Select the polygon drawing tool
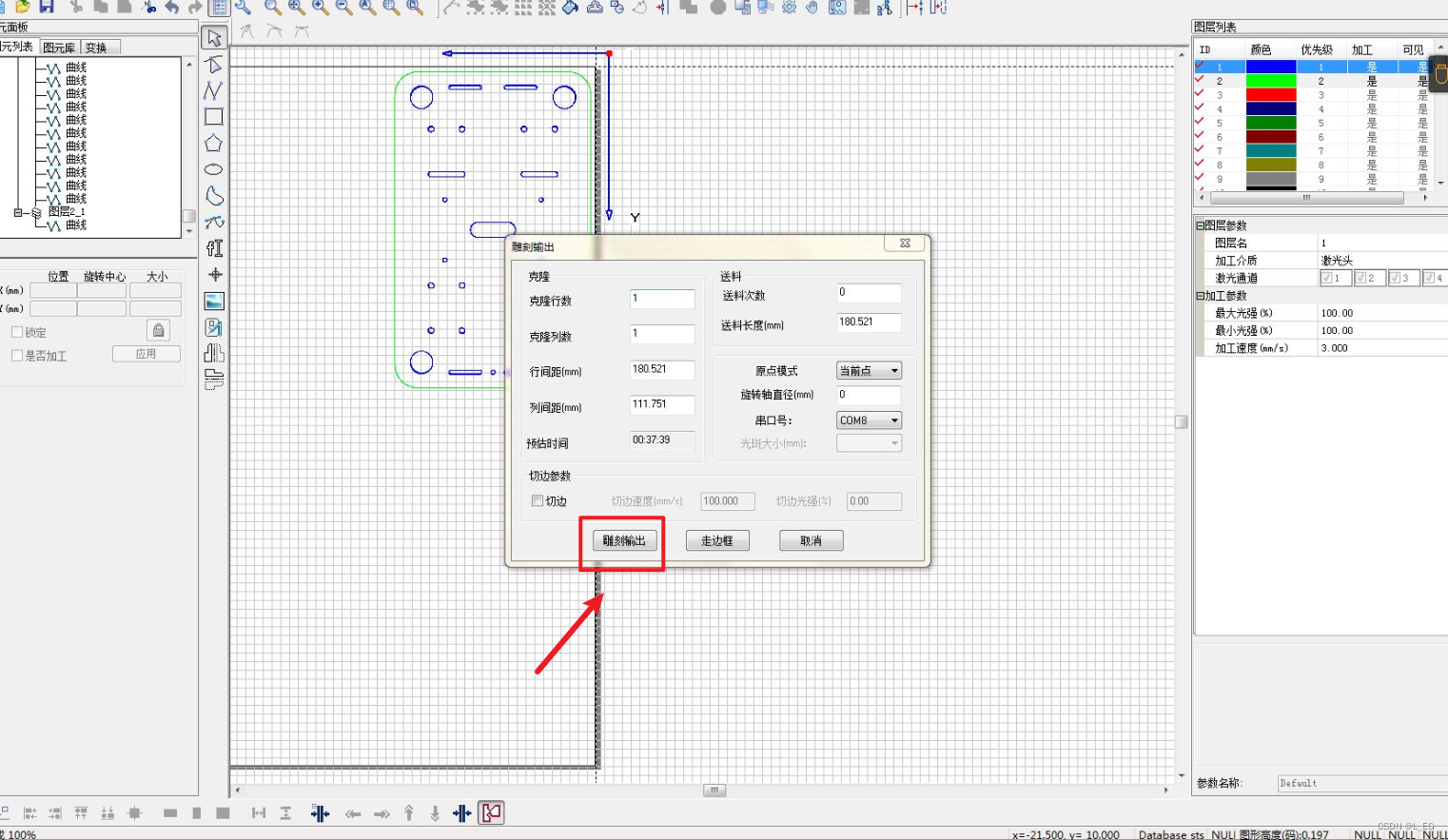The image size is (1448, 840). 213,143
